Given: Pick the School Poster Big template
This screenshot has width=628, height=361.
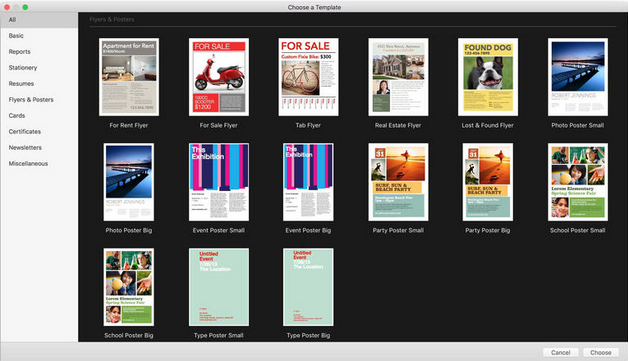Looking at the screenshot, I should pyautogui.click(x=129, y=287).
